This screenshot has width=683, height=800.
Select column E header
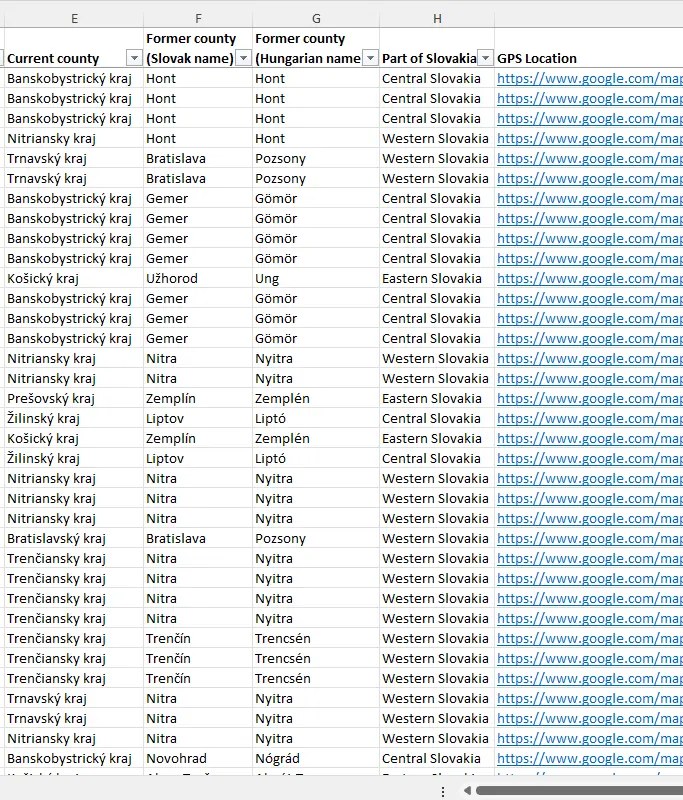[x=75, y=18]
